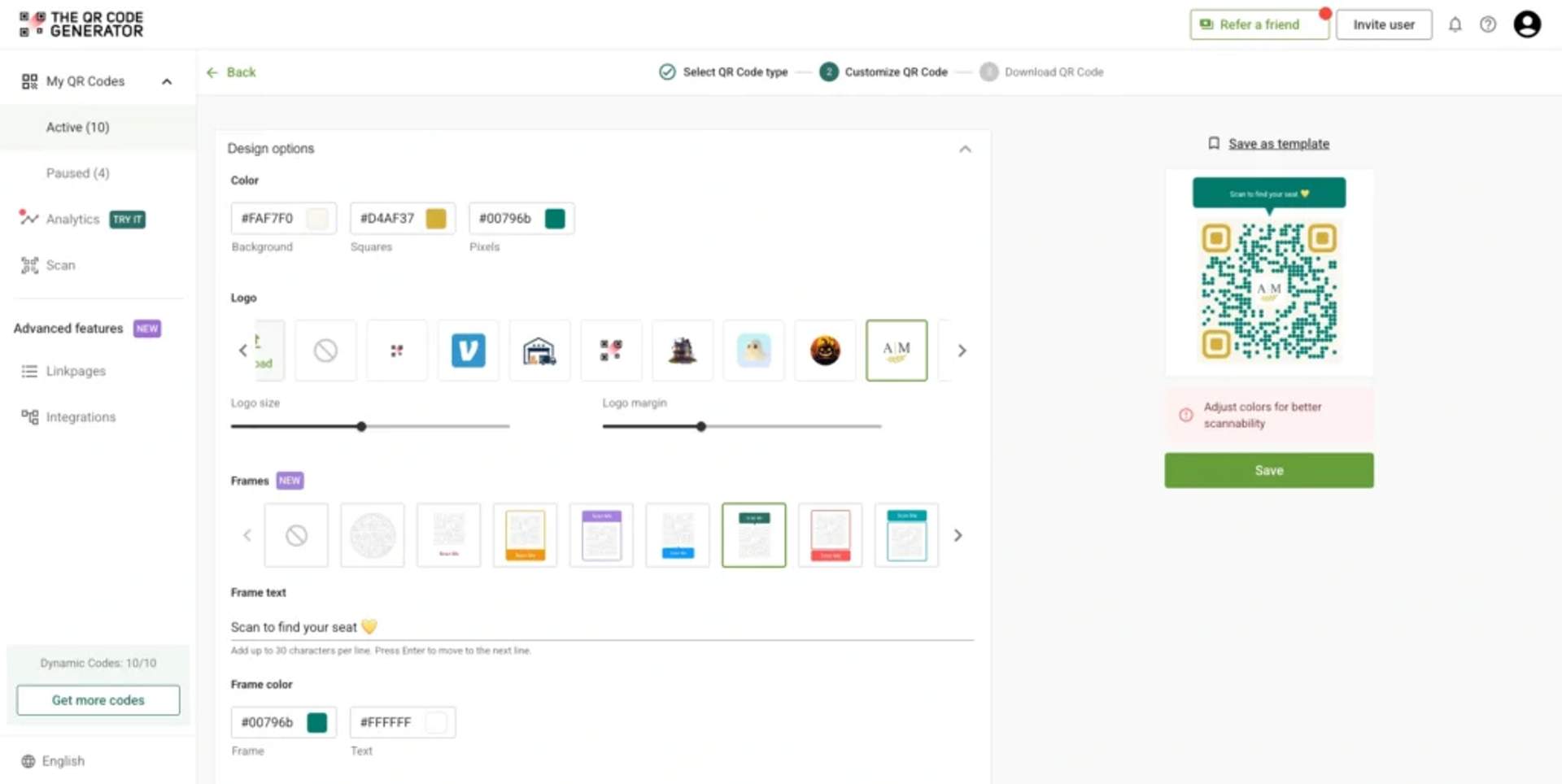This screenshot has width=1562, height=784.
Task: Go to Customize QR Code step
Action: click(884, 72)
